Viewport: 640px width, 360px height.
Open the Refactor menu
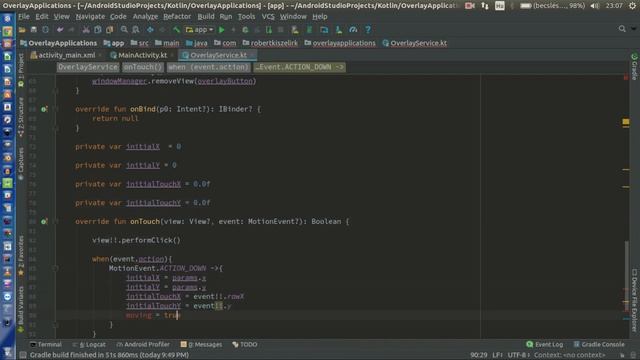[177, 17]
